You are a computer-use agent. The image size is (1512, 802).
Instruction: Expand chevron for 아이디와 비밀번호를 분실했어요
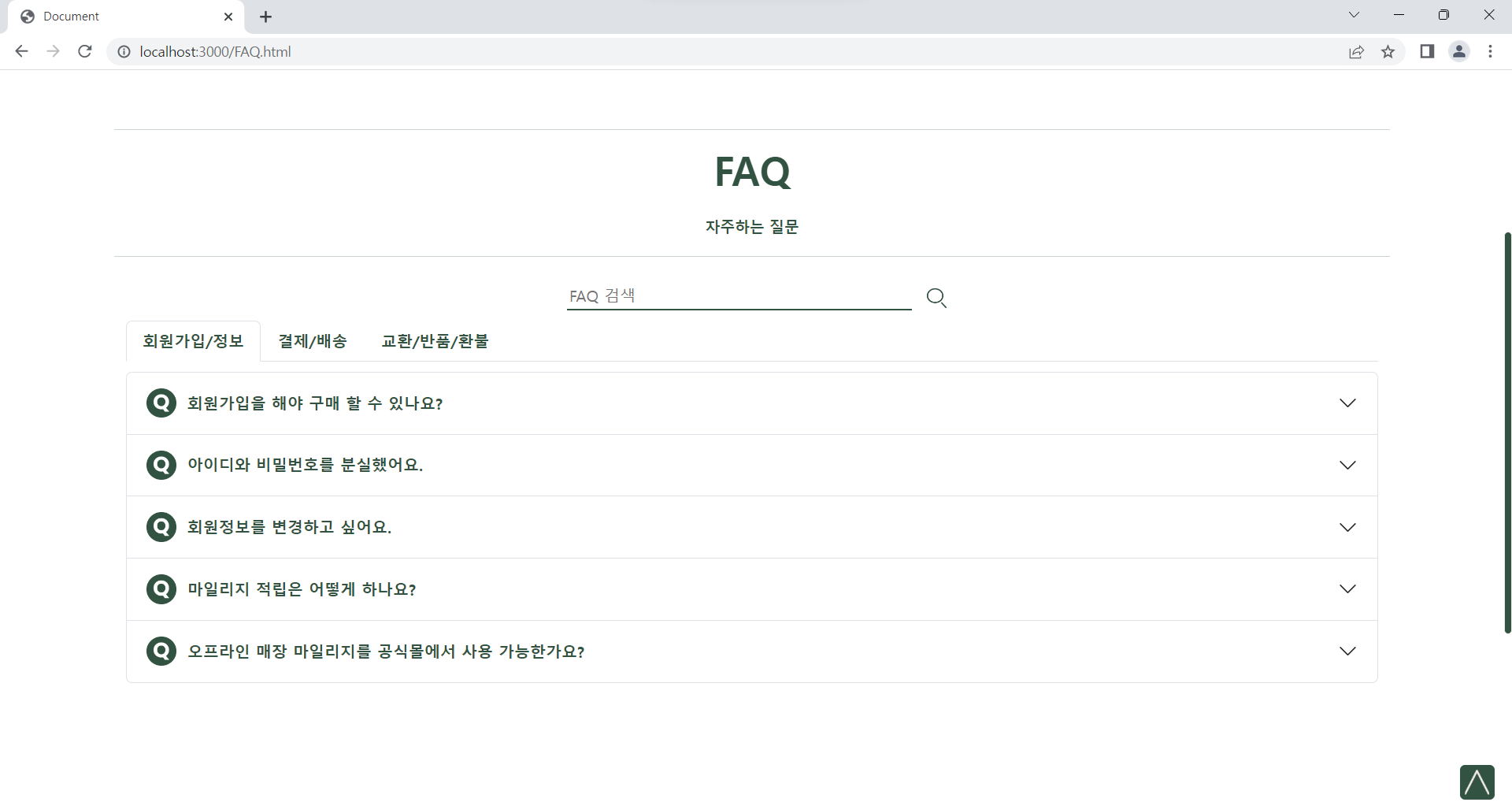1347,465
